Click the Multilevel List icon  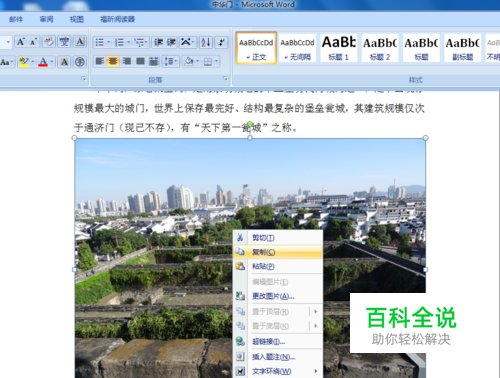point(139,42)
